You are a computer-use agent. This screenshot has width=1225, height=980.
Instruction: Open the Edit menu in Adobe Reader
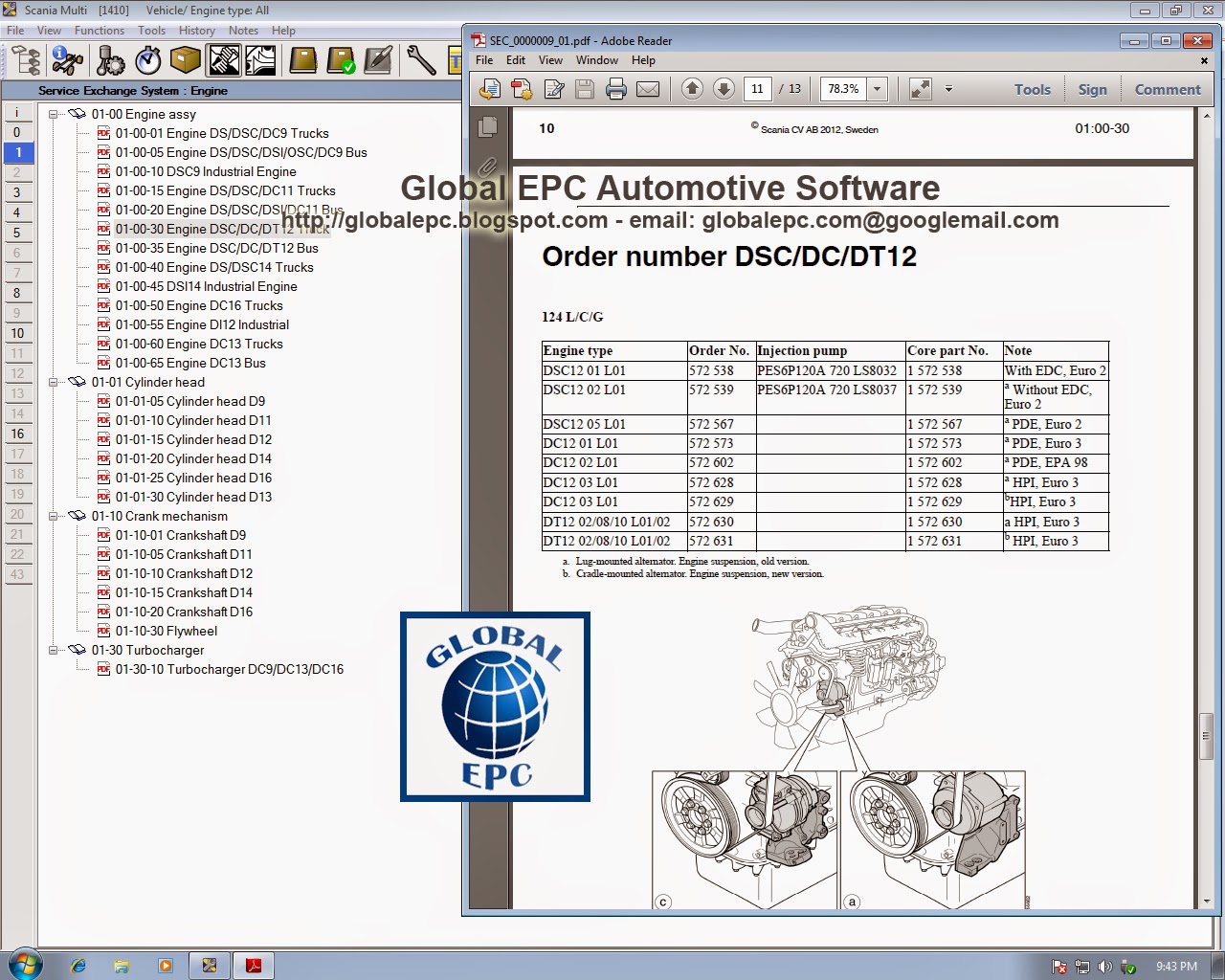[516, 60]
